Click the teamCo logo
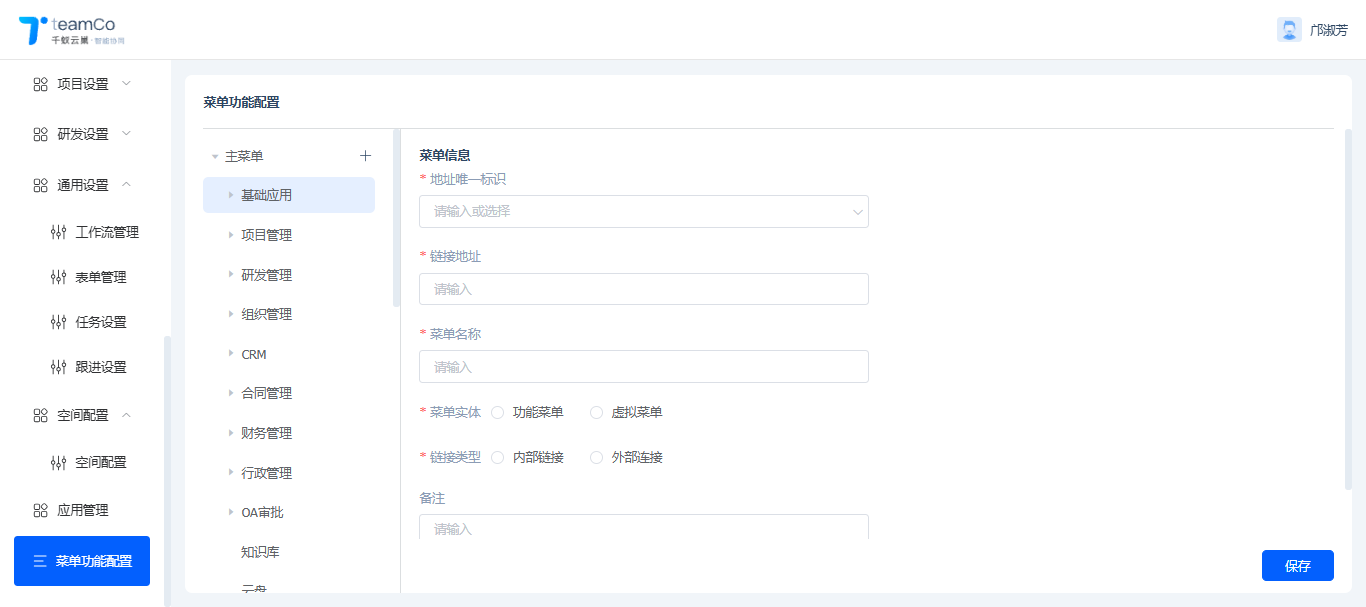 (x=73, y=30)
